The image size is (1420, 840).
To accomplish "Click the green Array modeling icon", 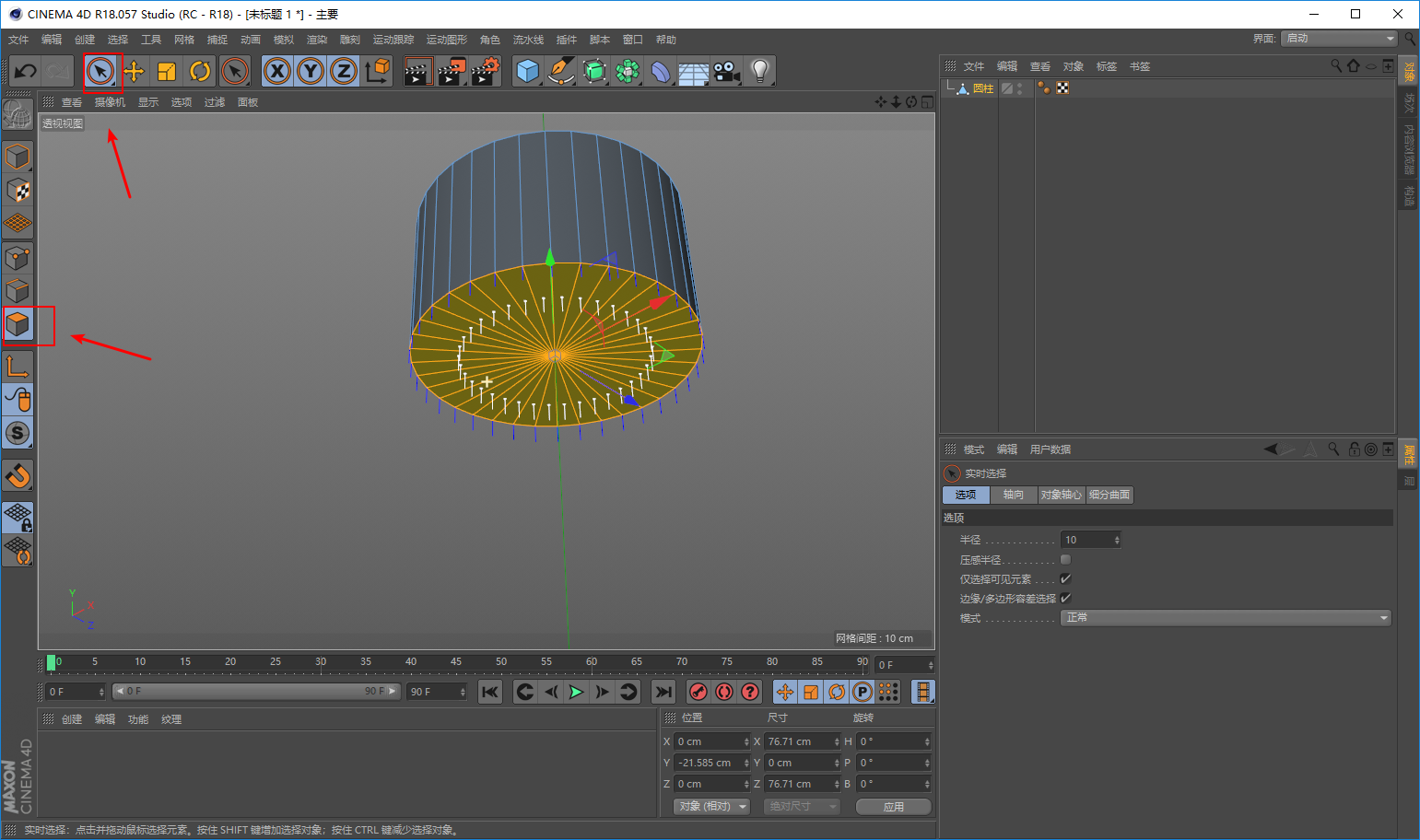I will click(x=628, y=71).
